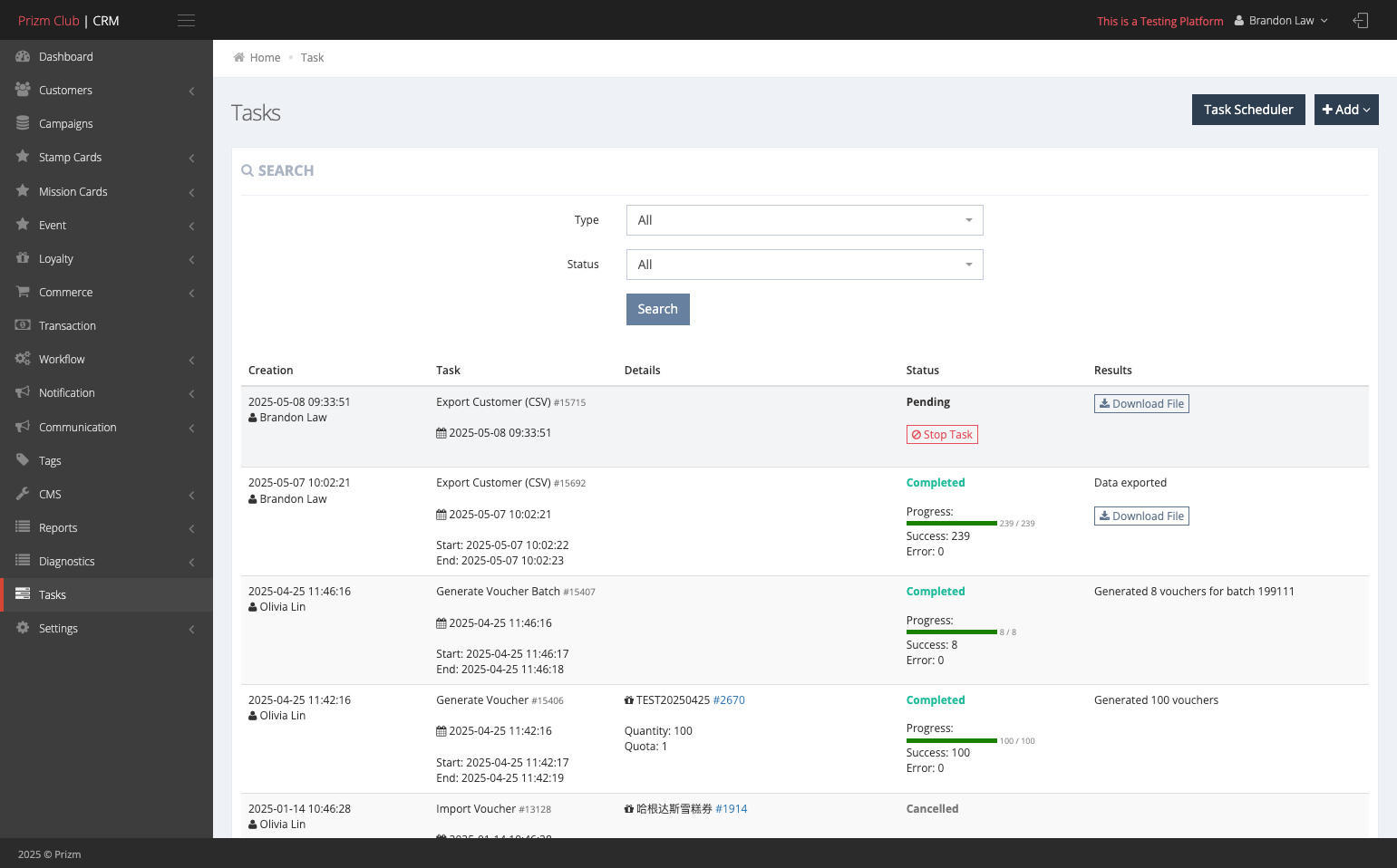Image resolution: width=1397 pixels, height=868 pixels.
Task: Click the Dashboard palette icon in sidebar
Action: [23, 56]
